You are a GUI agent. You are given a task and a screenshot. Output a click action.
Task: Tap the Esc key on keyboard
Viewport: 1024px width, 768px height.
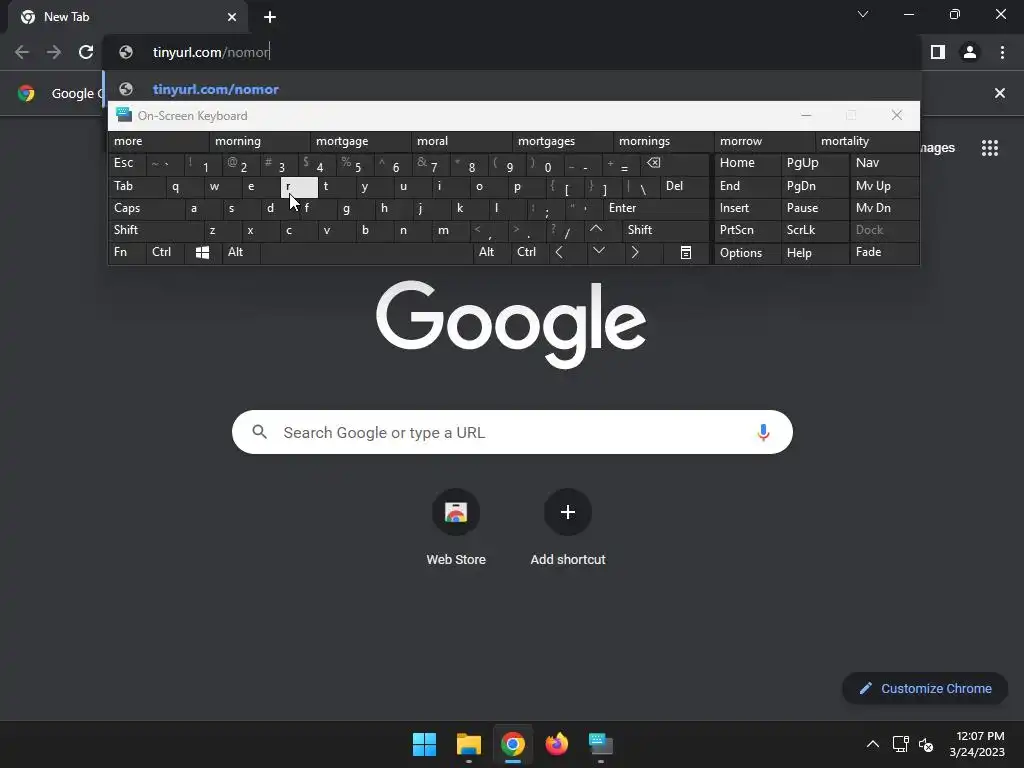tap(127, 163)
